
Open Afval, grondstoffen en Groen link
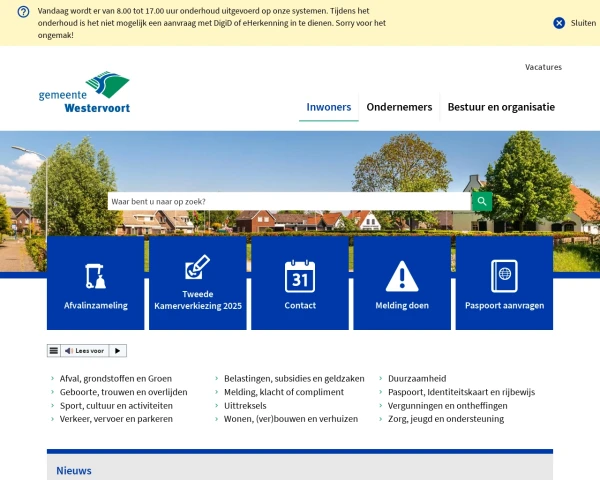coord(115,379)
